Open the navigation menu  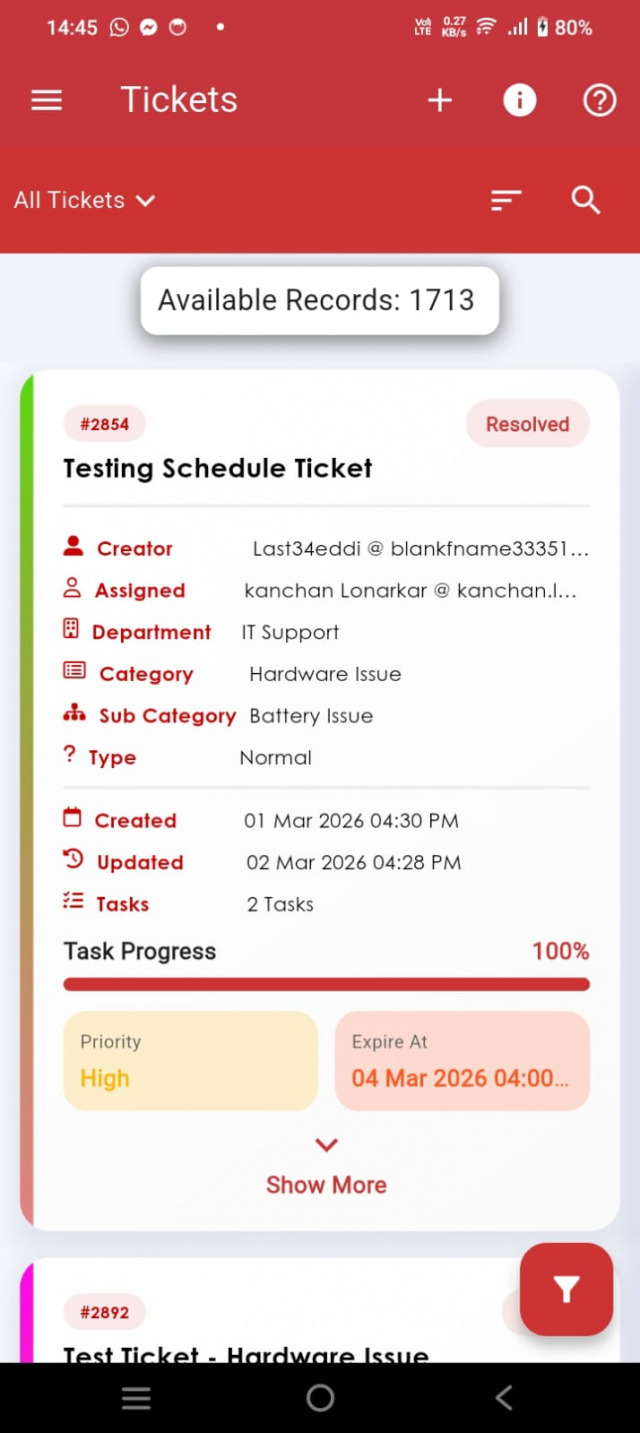click(x=46, y=99)
